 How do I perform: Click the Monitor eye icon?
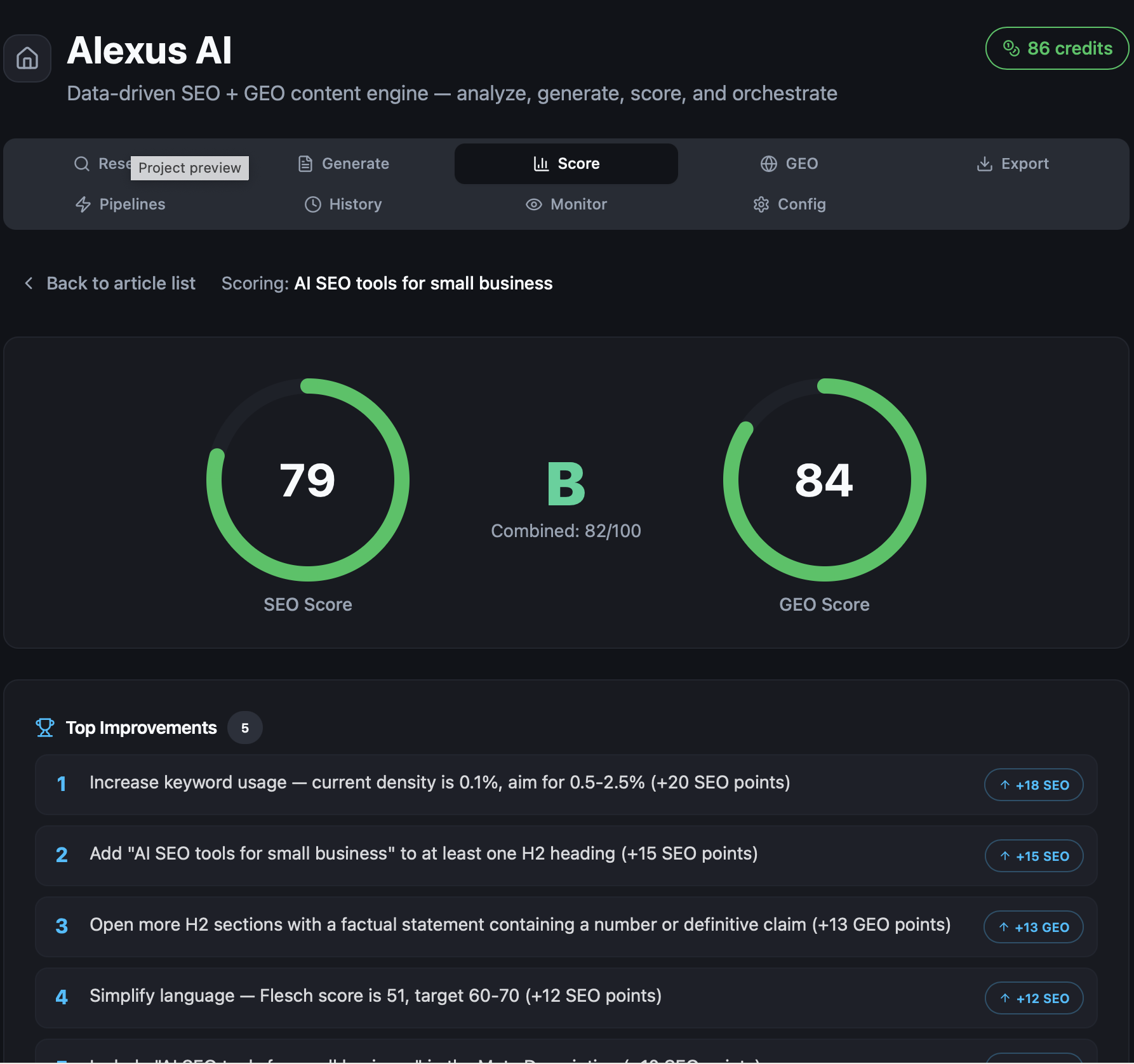click(x=533, y=204)
